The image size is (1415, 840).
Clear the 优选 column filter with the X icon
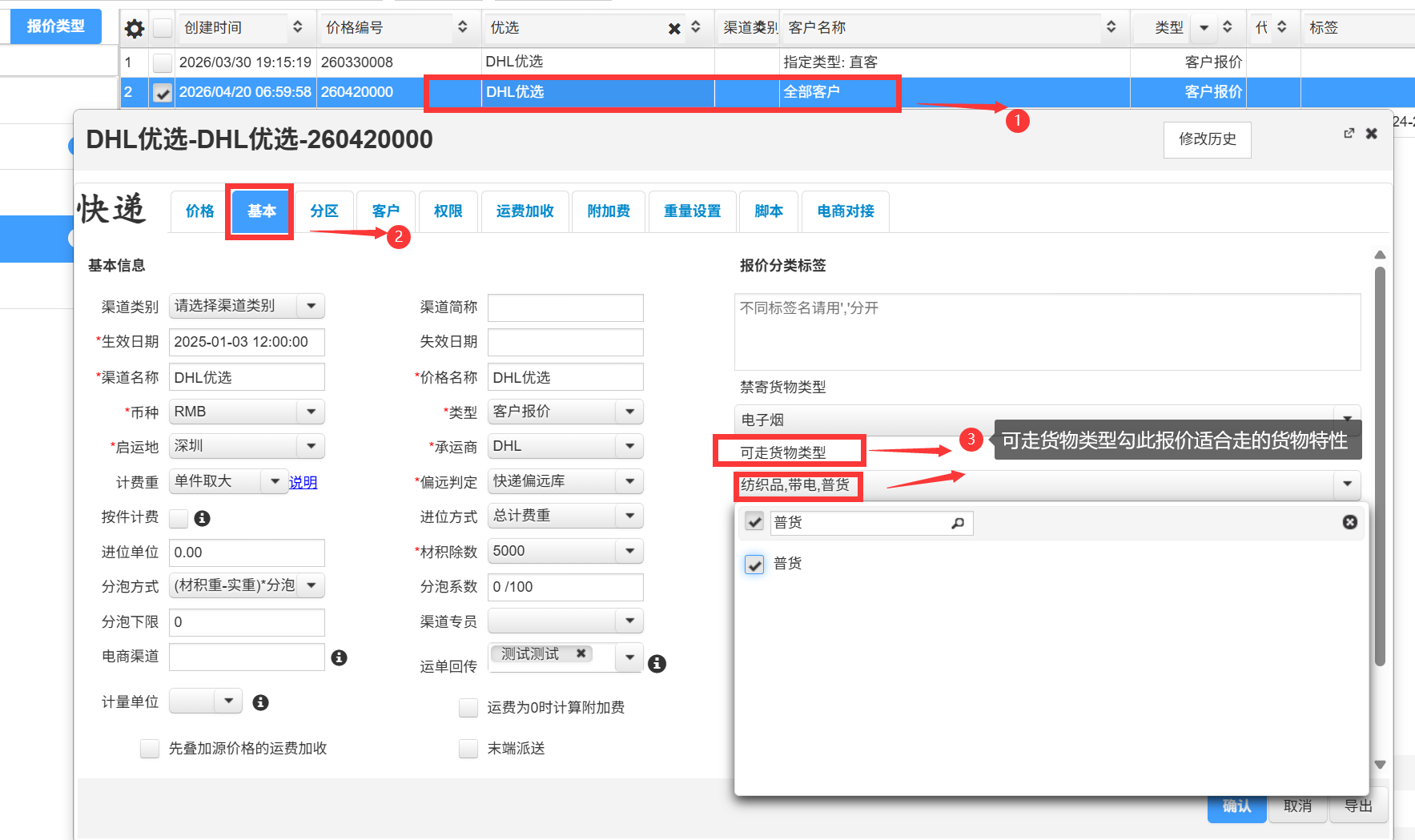coord(674,29)
